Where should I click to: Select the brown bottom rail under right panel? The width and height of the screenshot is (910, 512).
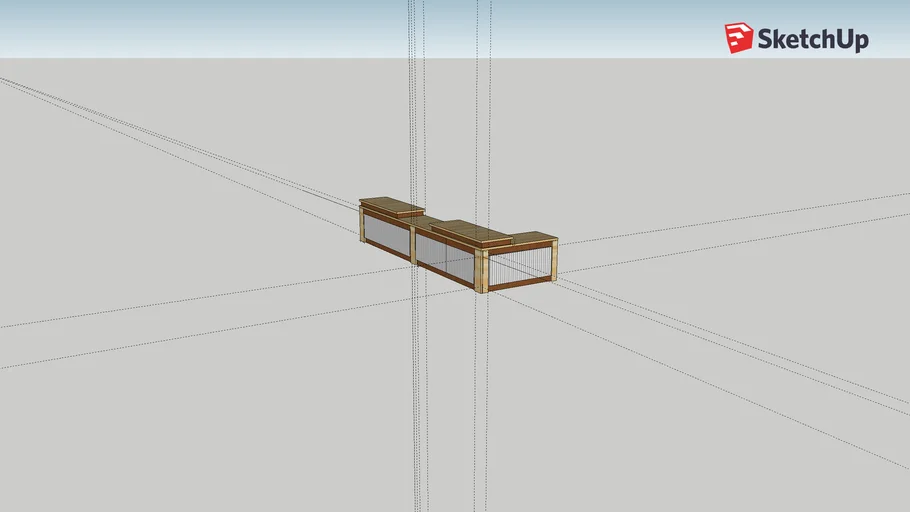point(520,285)
